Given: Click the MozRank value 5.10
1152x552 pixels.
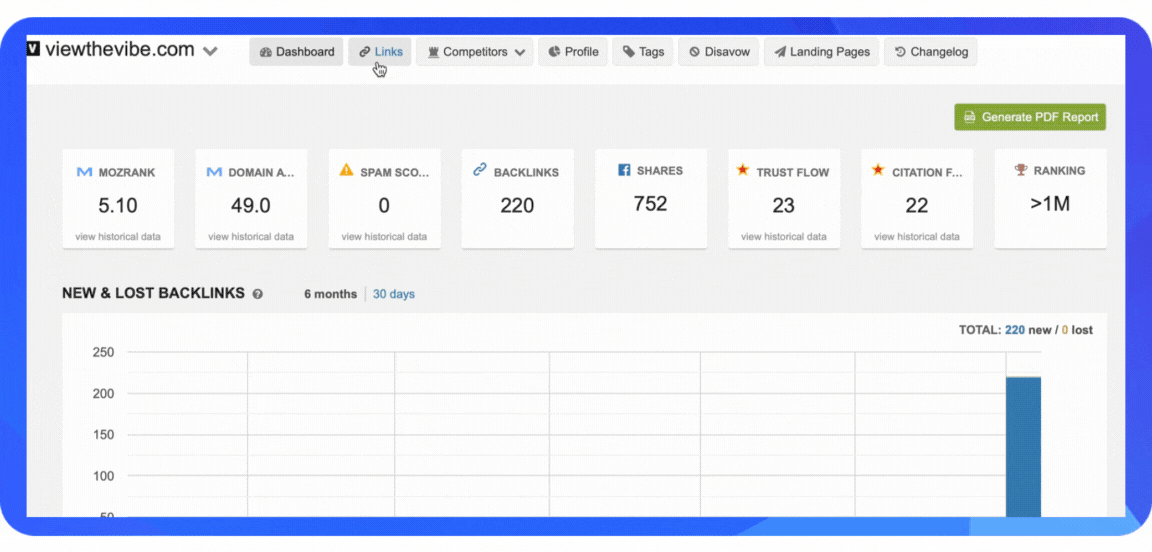Looking at the screenshot, I should coord(118,206).
